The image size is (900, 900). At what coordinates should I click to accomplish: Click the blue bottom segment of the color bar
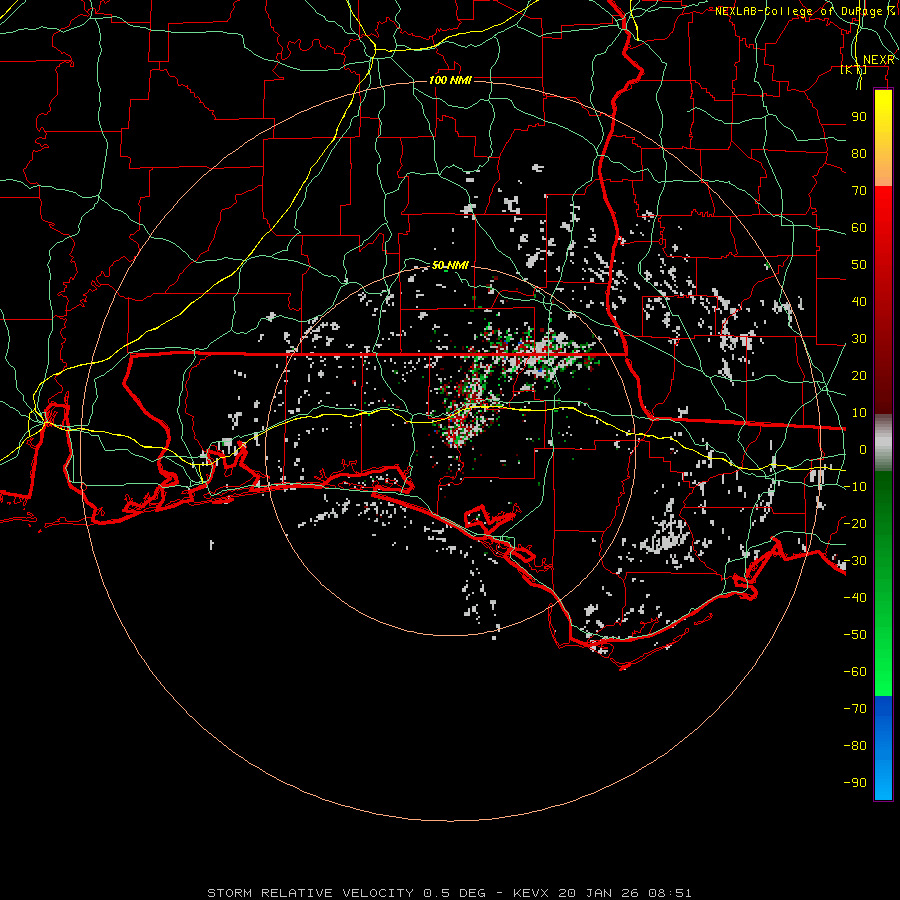coord(883,748)
